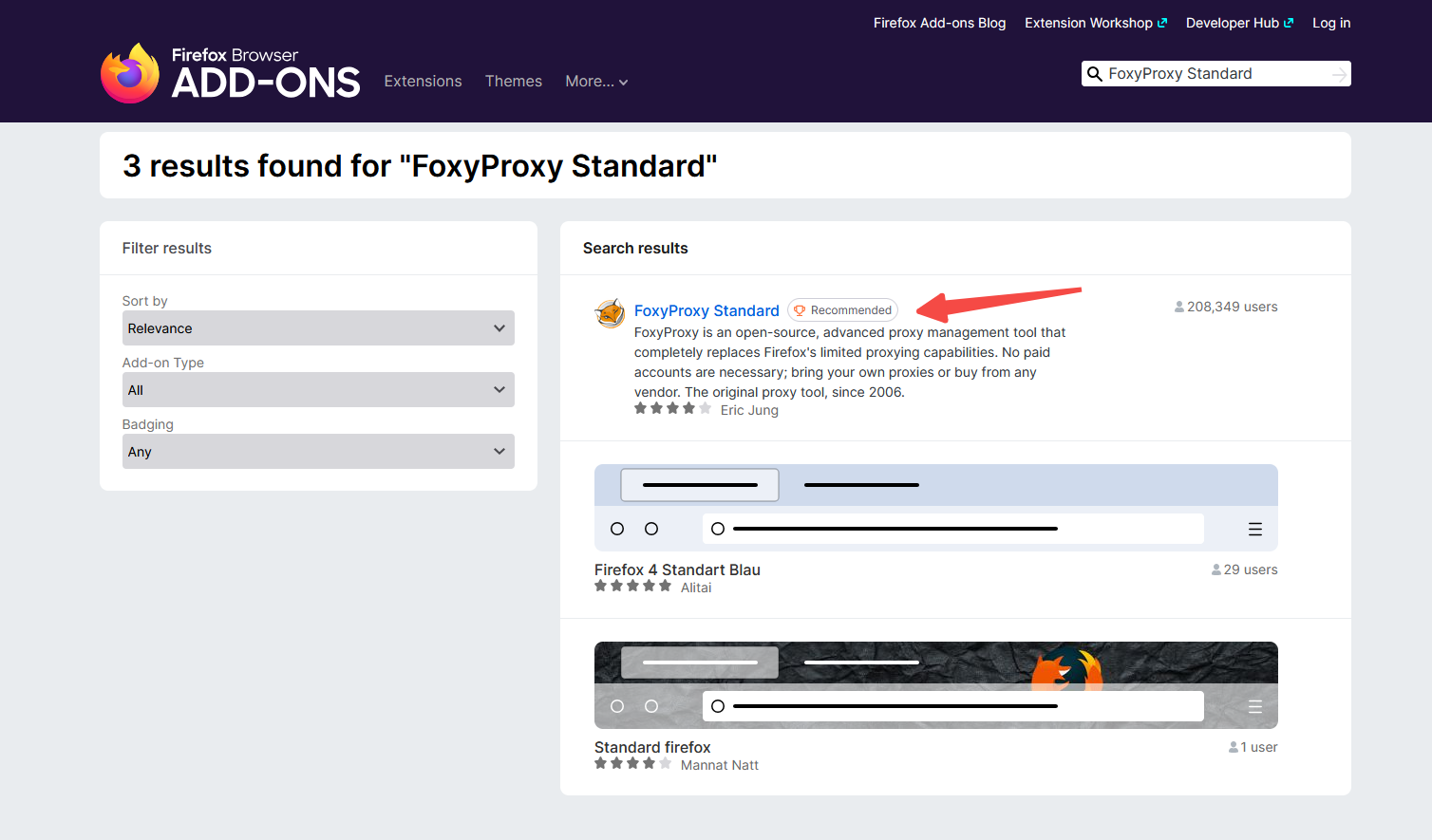This screenshot has height=840, width=1432.
Task: Click the search arrow submit icon
Action: (1339, 74)
